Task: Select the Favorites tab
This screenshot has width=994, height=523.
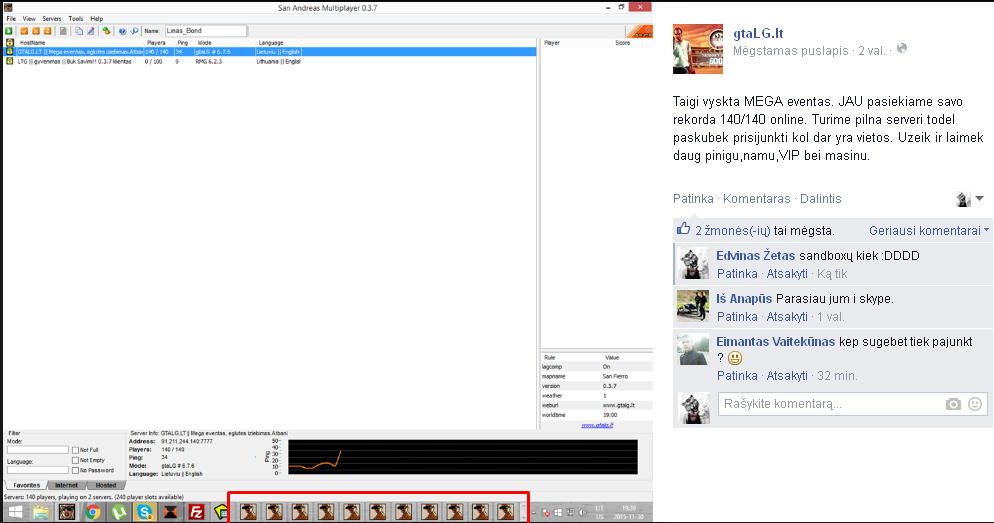Action: click(27, 485)
